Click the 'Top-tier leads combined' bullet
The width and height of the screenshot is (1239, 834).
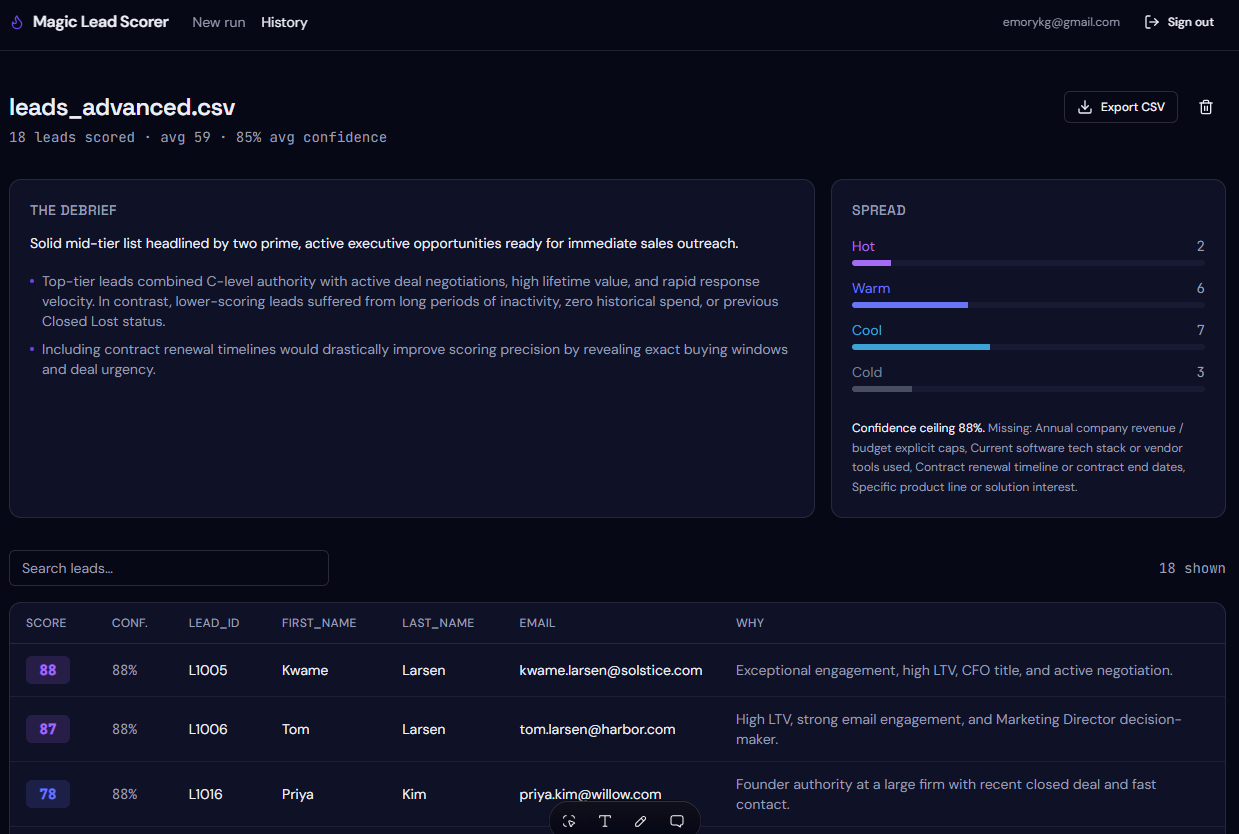pyautogui.click(x=410, y=301)
